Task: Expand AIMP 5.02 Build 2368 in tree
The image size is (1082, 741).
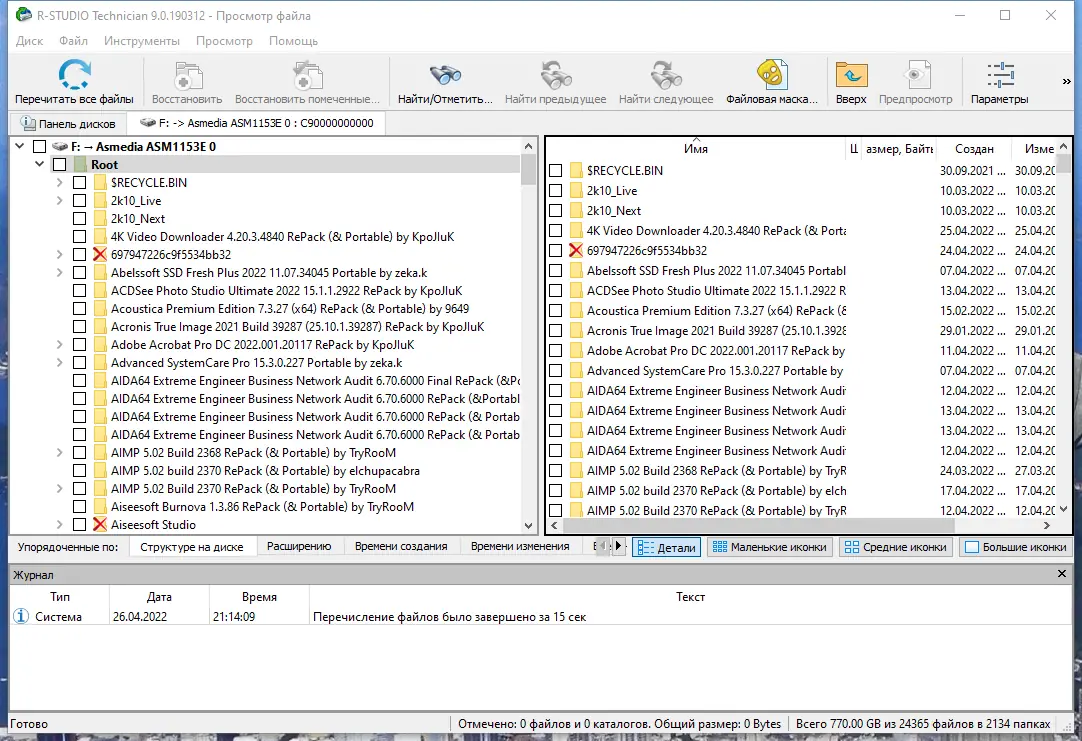Action: [x=59, y=453]
